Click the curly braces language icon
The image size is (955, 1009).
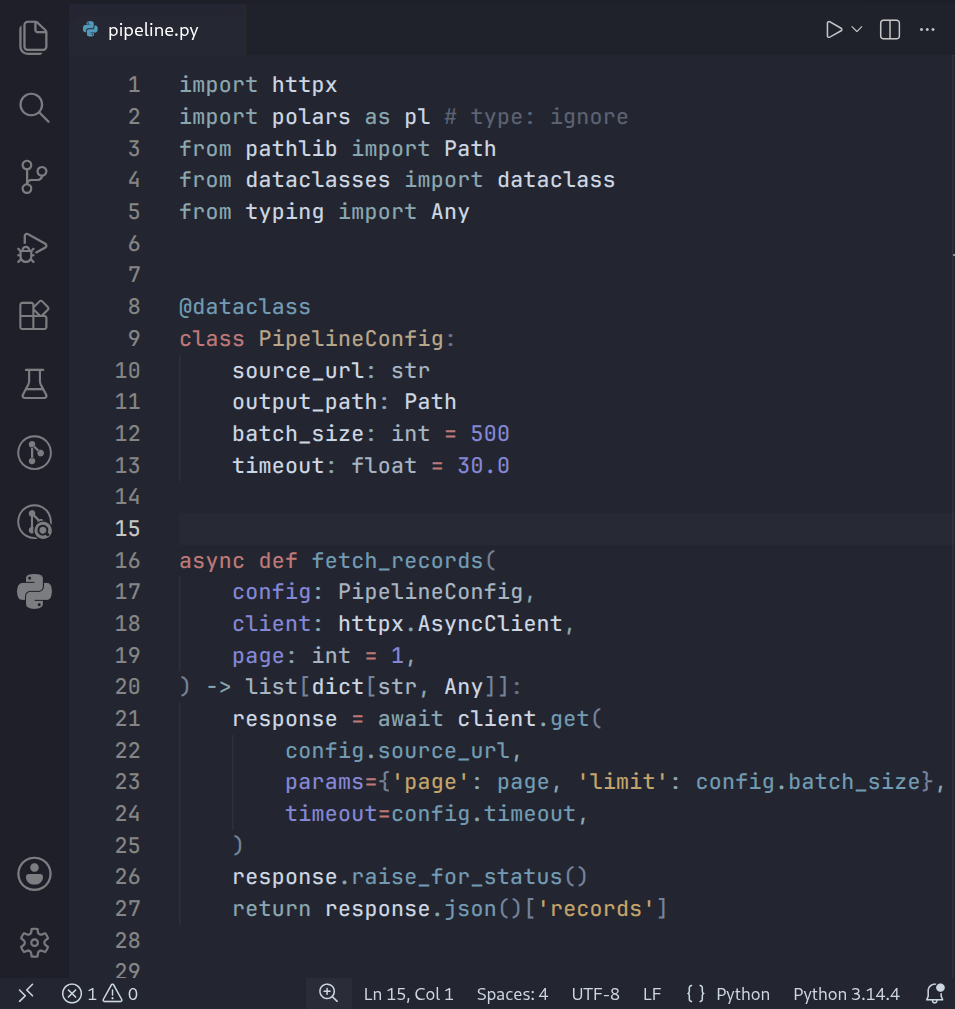pyautogui.click(x=696, y=994)
